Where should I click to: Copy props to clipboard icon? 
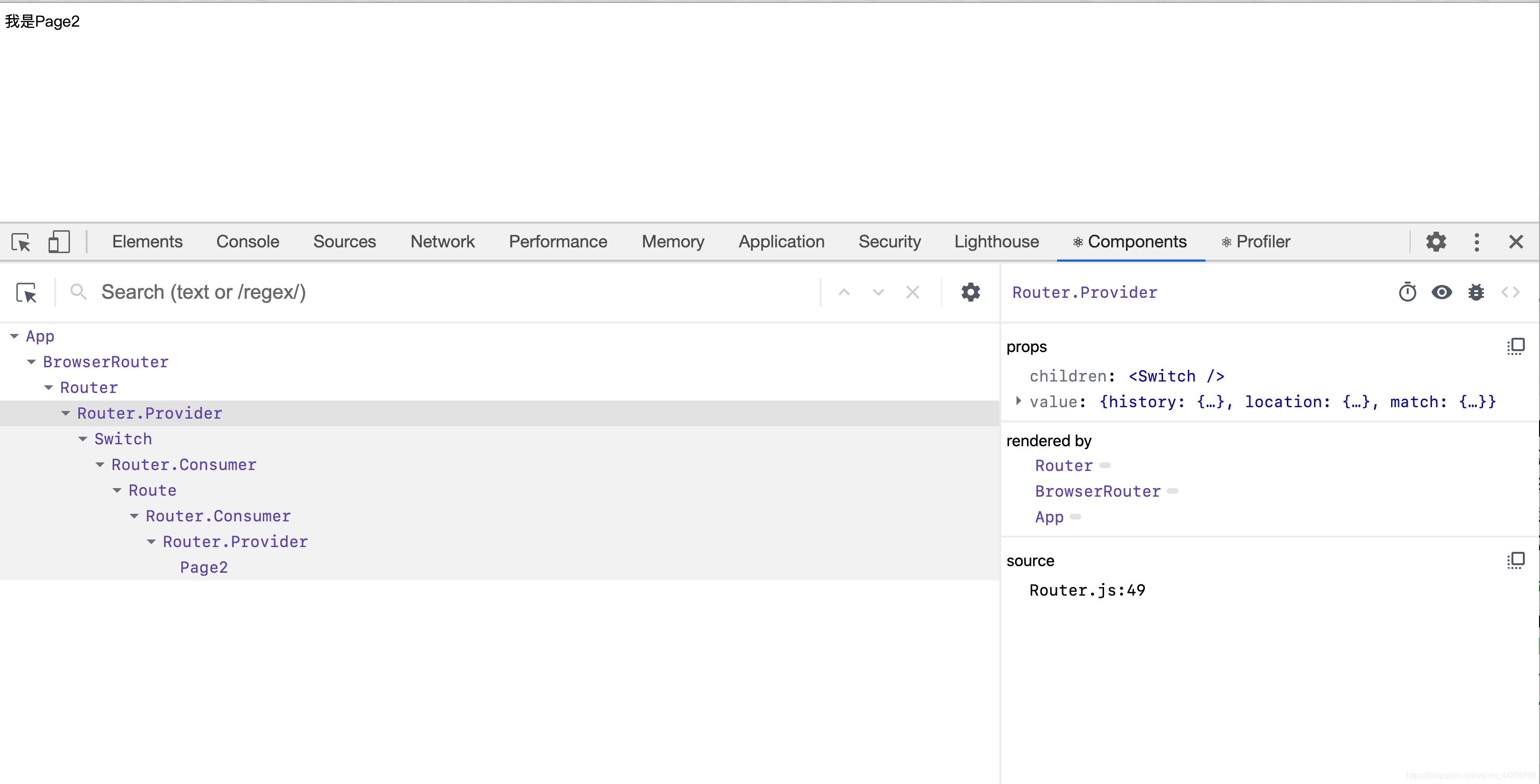point(1515,347)
